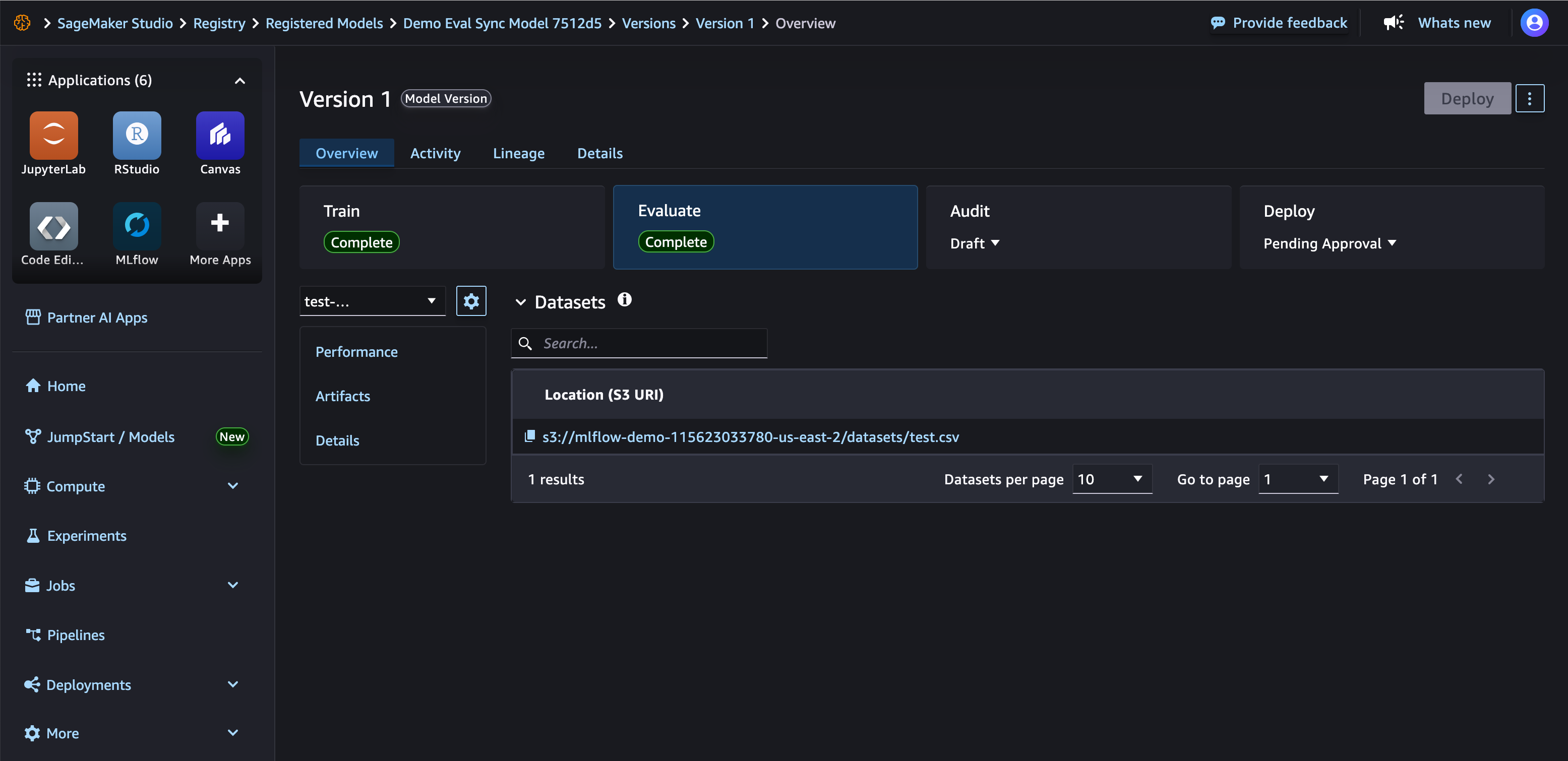The height and width of the screenshot is (761, 1568).
Task: Open the JupyterLab application
Action: pyautogui.click(x=53, y=135)
